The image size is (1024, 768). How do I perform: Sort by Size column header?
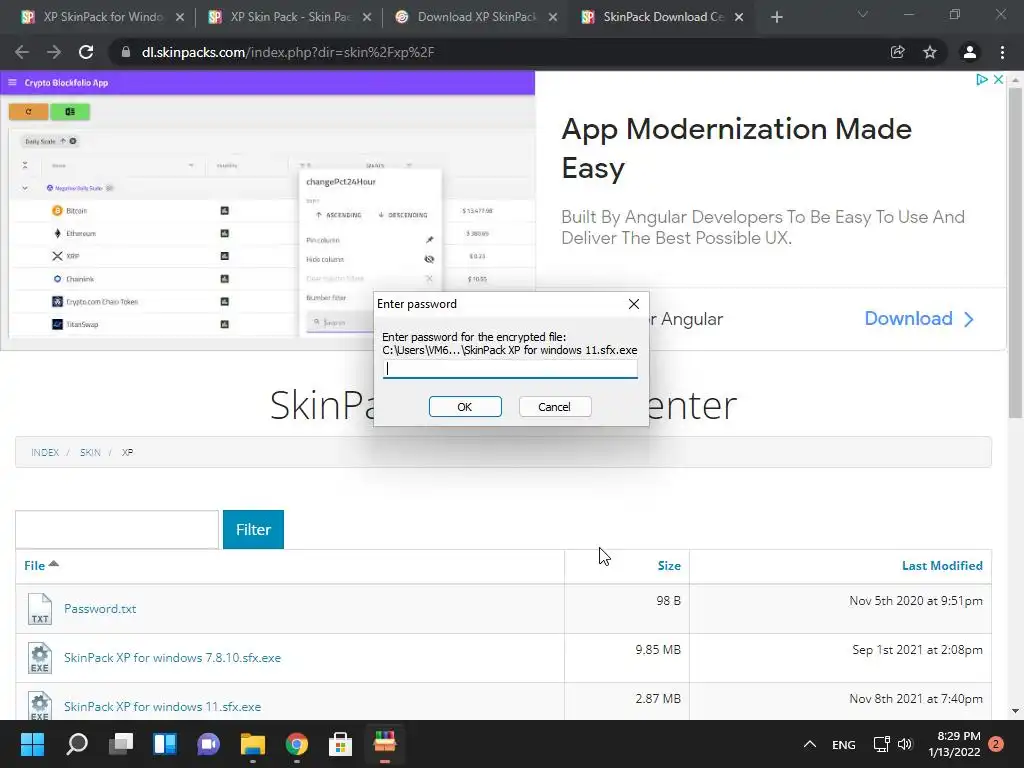coord(669,566)
